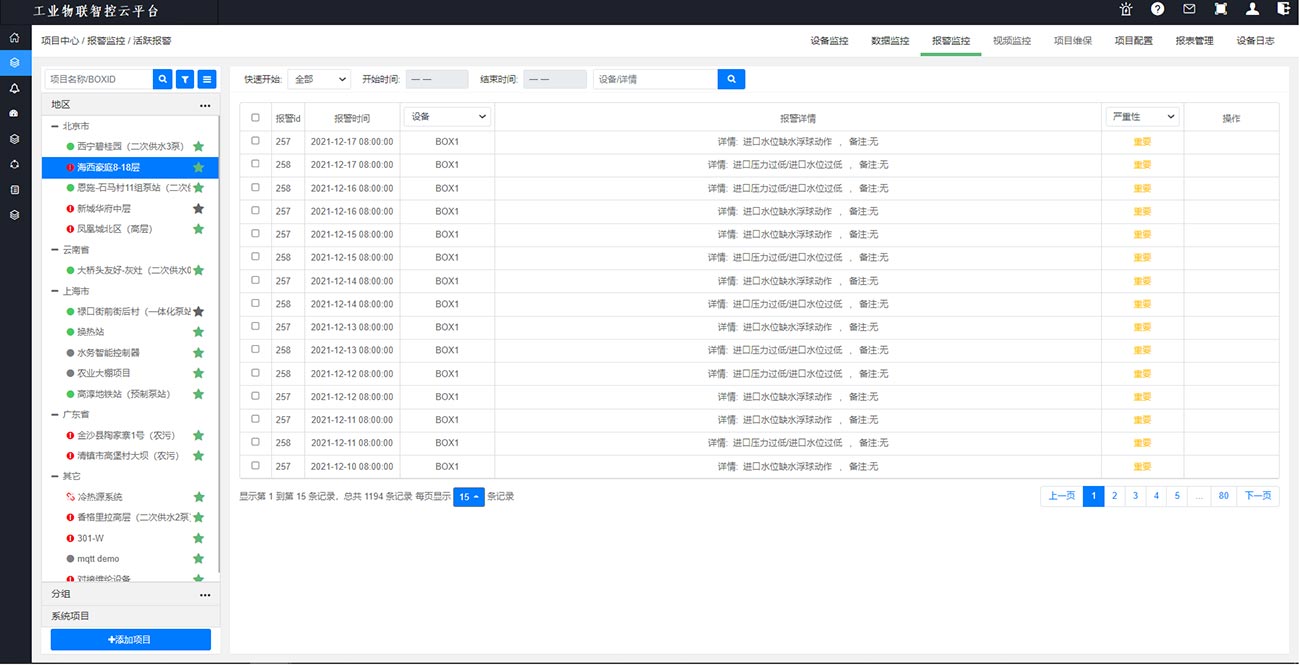Click the filter funnel button beside project search
Image resolution: width=1300 pixels, height=666 pixels.
point(185,79)
